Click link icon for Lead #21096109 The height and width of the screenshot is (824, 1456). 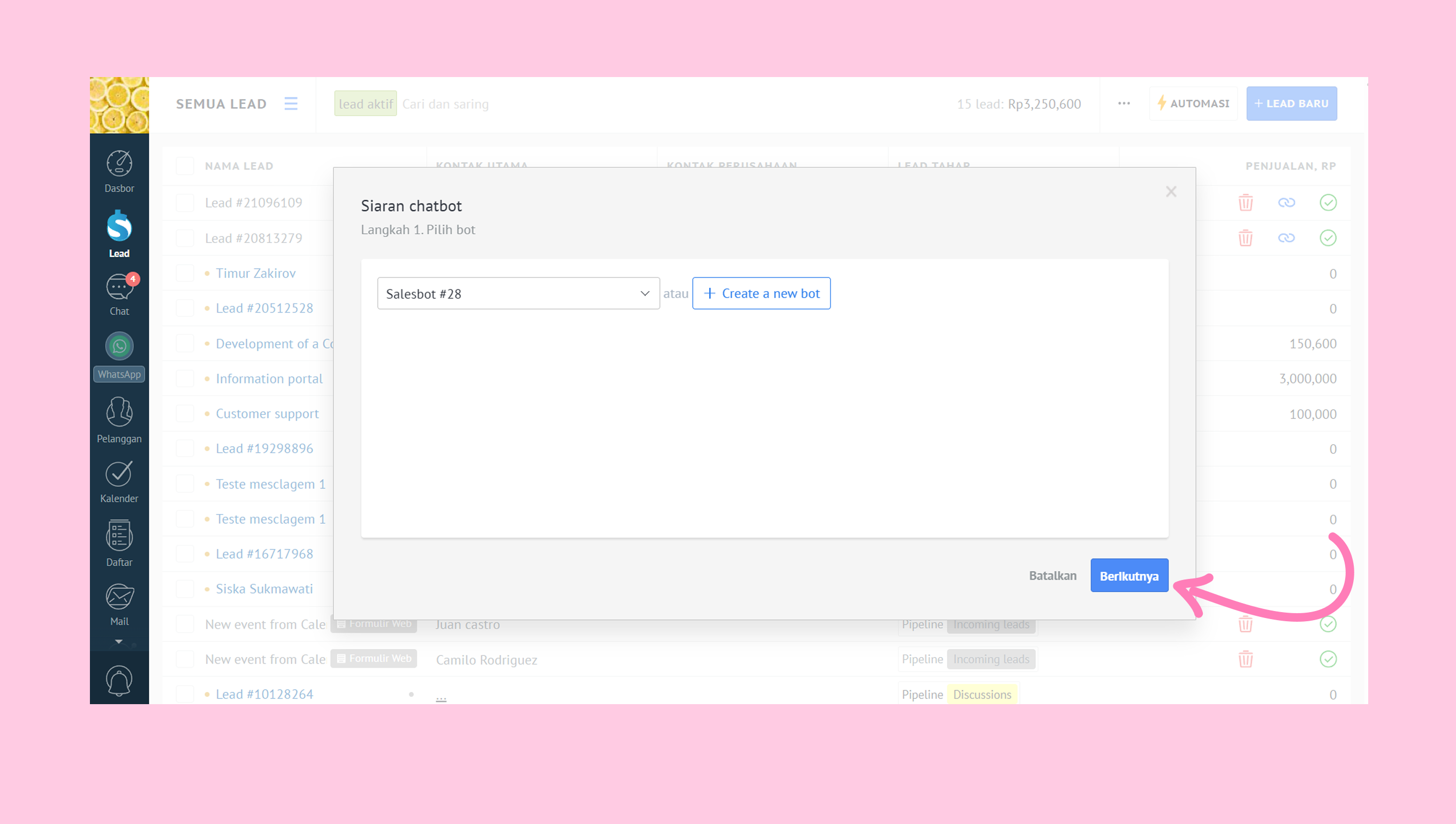click(1287, 203)
